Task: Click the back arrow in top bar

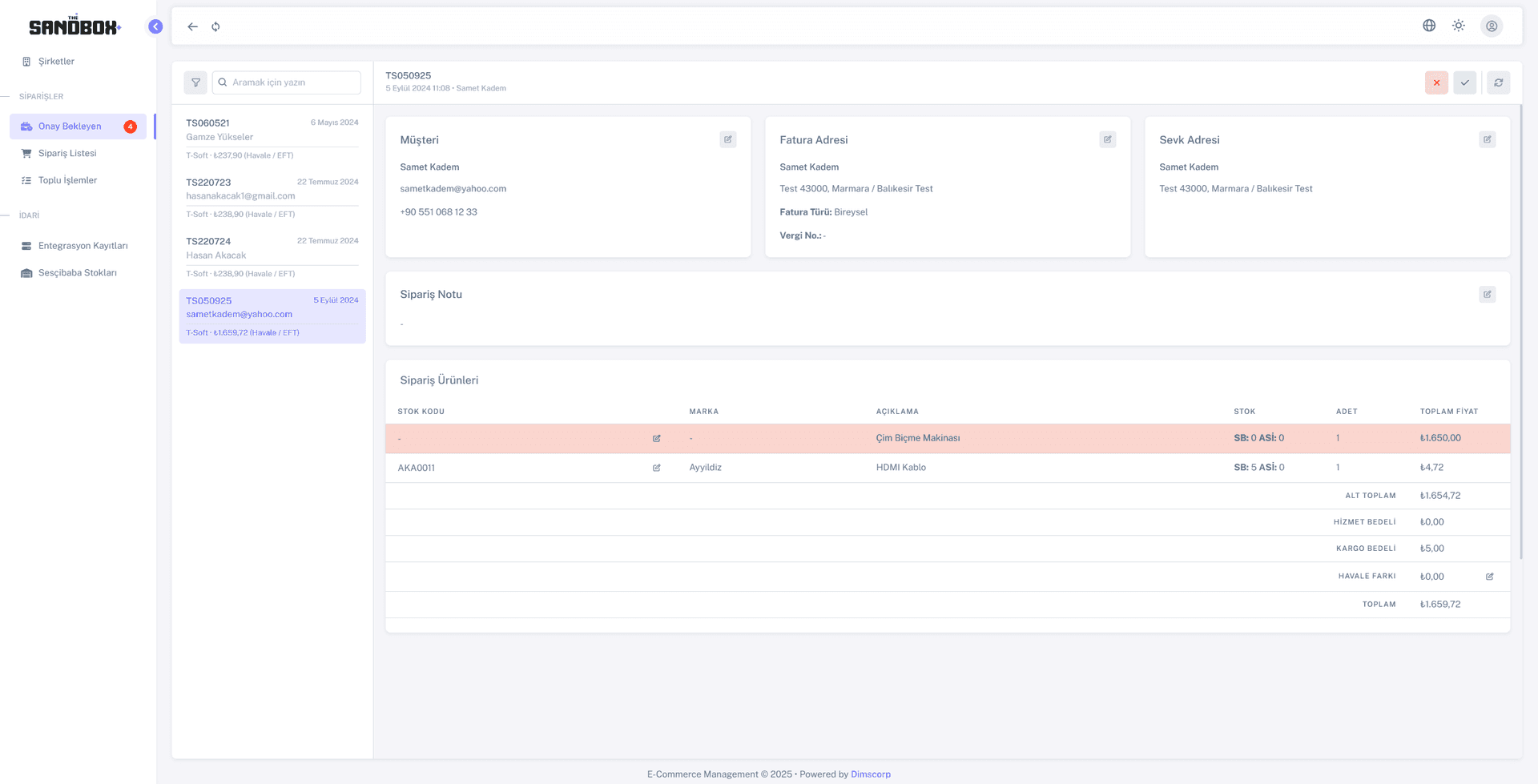Action: [x=192, y=26]
